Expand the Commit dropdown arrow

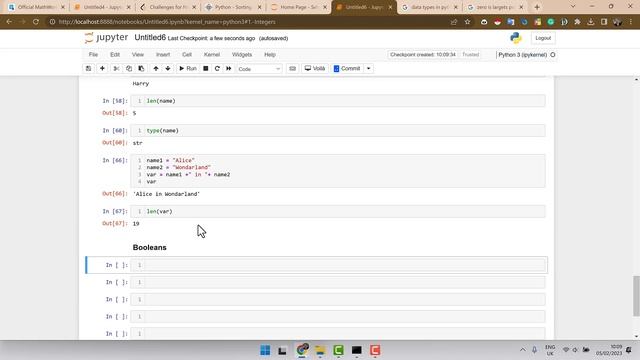point(369,69)
